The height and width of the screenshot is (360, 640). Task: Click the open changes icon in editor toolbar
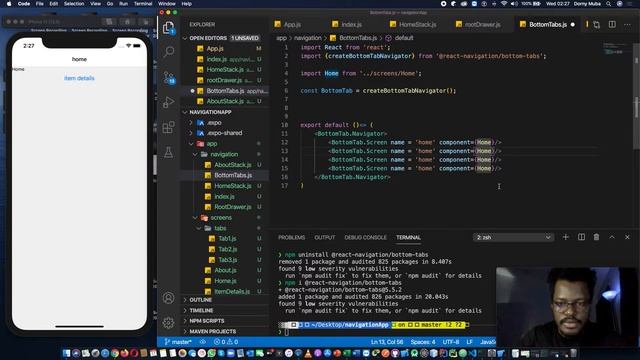596,24
